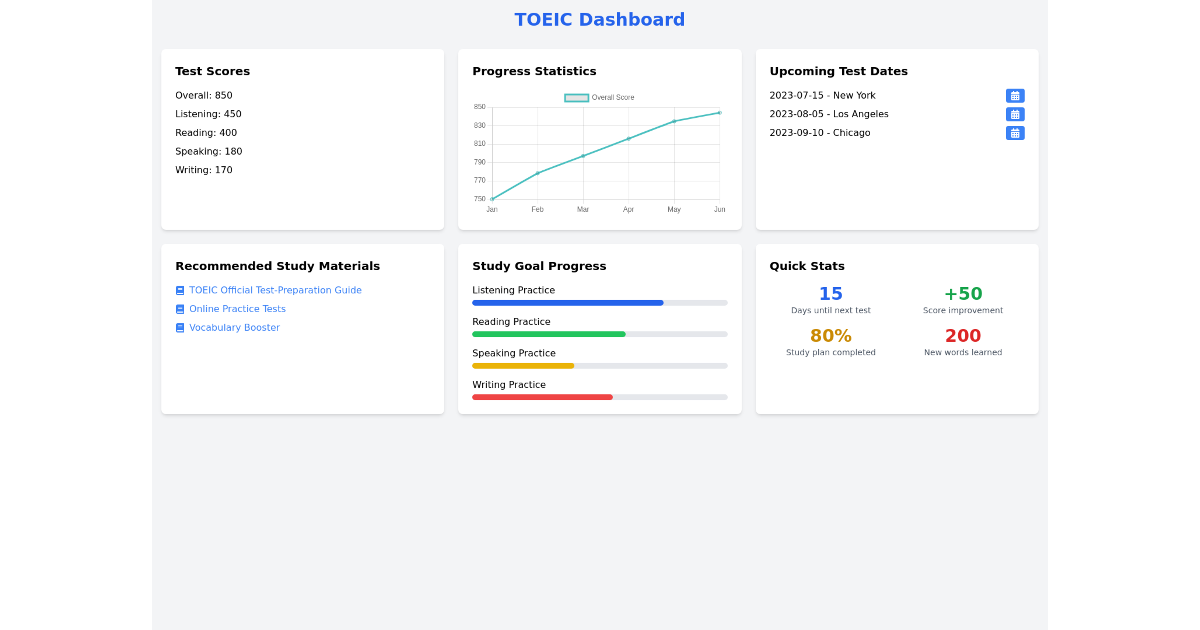Viewport: 1200px width, 630px height.
Task: Click the Writing Practice progress bar
Action: [600, 397]
